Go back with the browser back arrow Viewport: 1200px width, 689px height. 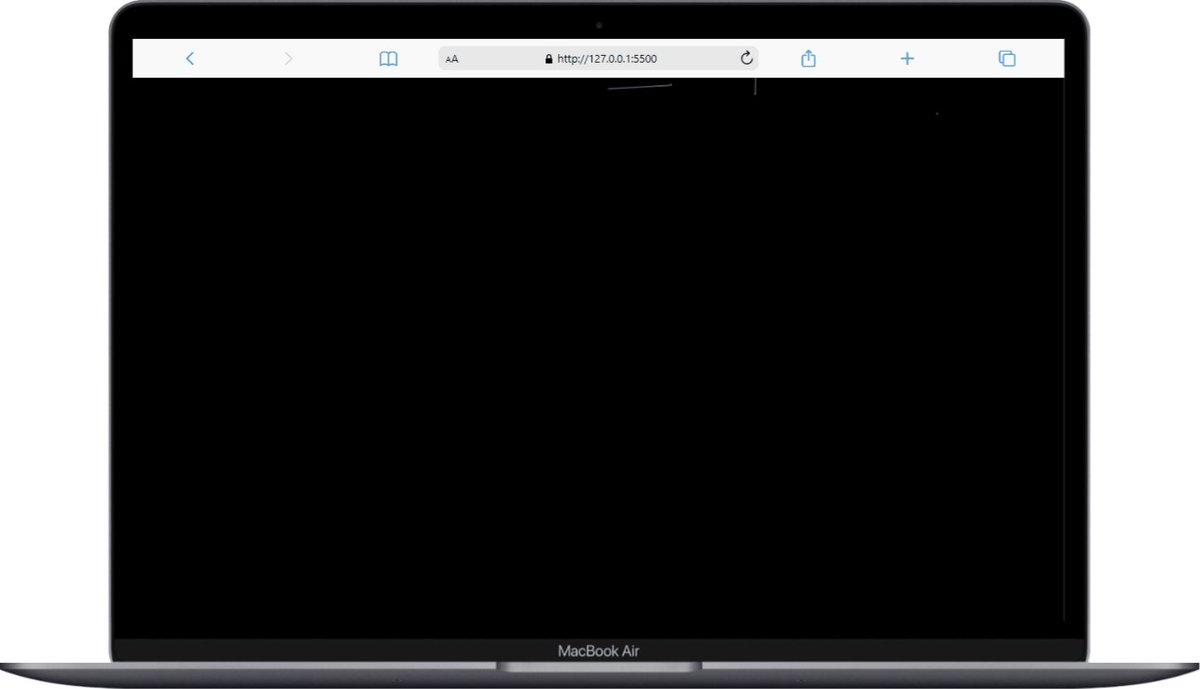190,59
